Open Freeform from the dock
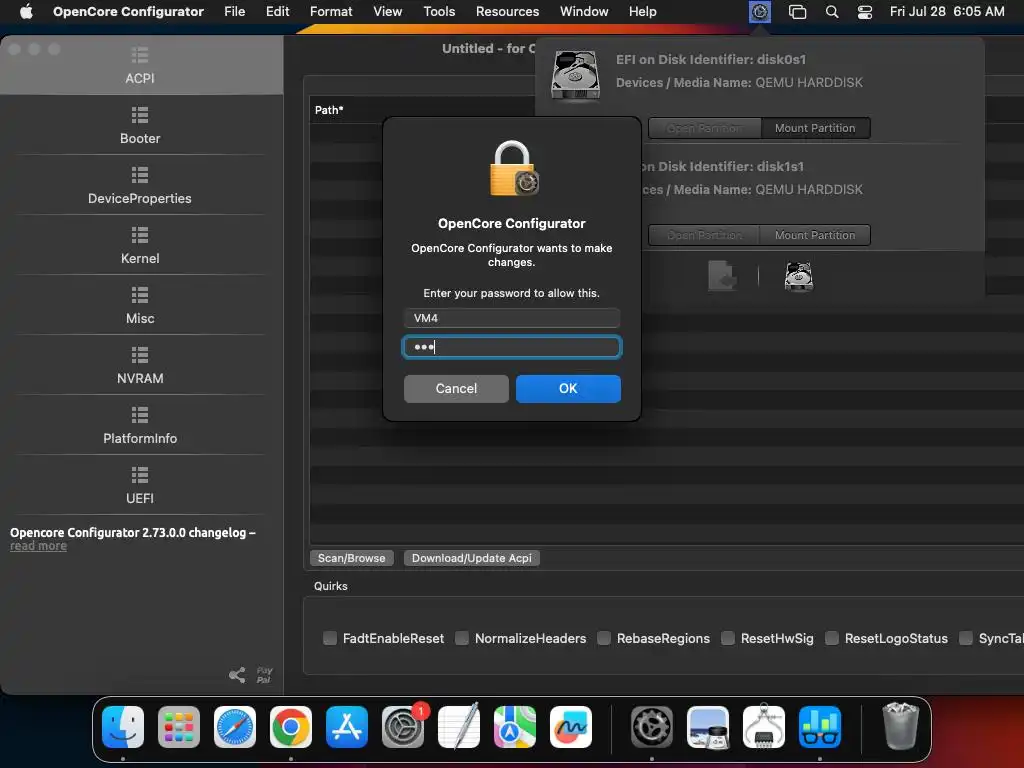The width and height of the screenshot is (1024, 768). click(571, 726)
